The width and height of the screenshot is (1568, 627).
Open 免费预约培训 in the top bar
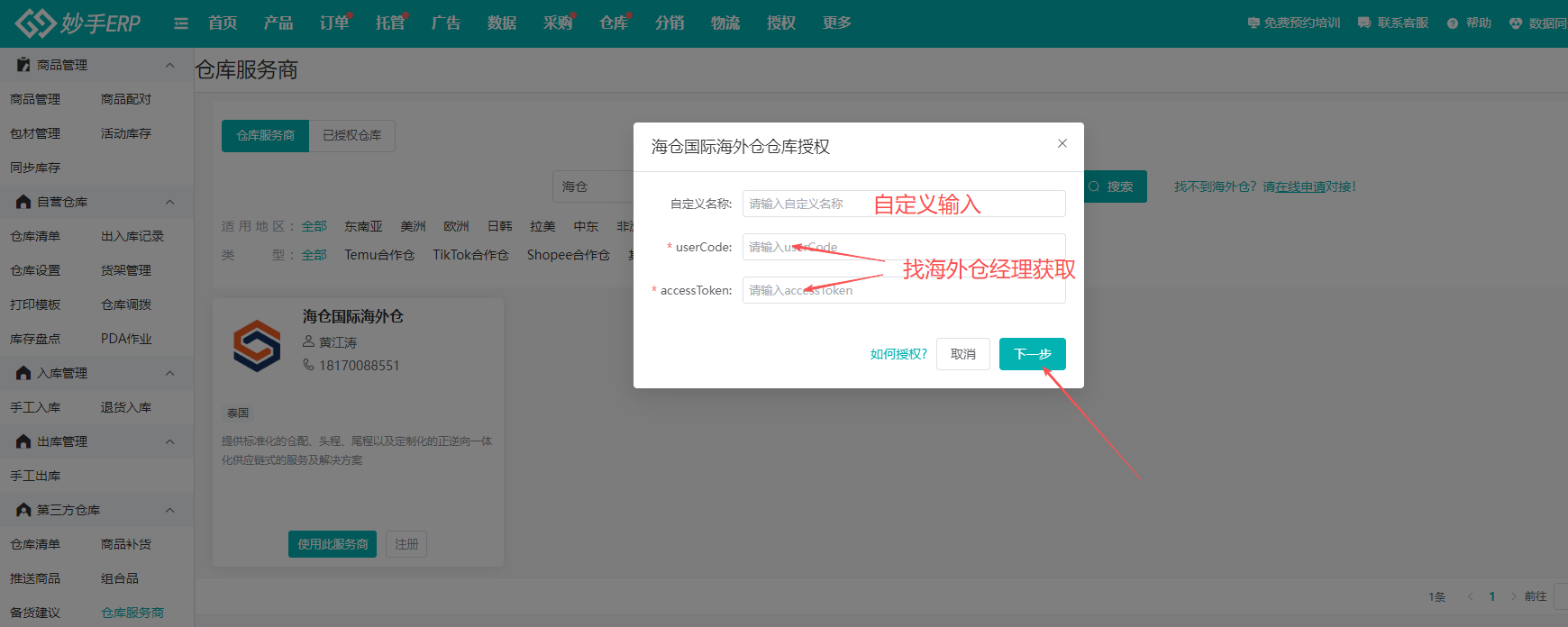click(x=1294, y=23)
